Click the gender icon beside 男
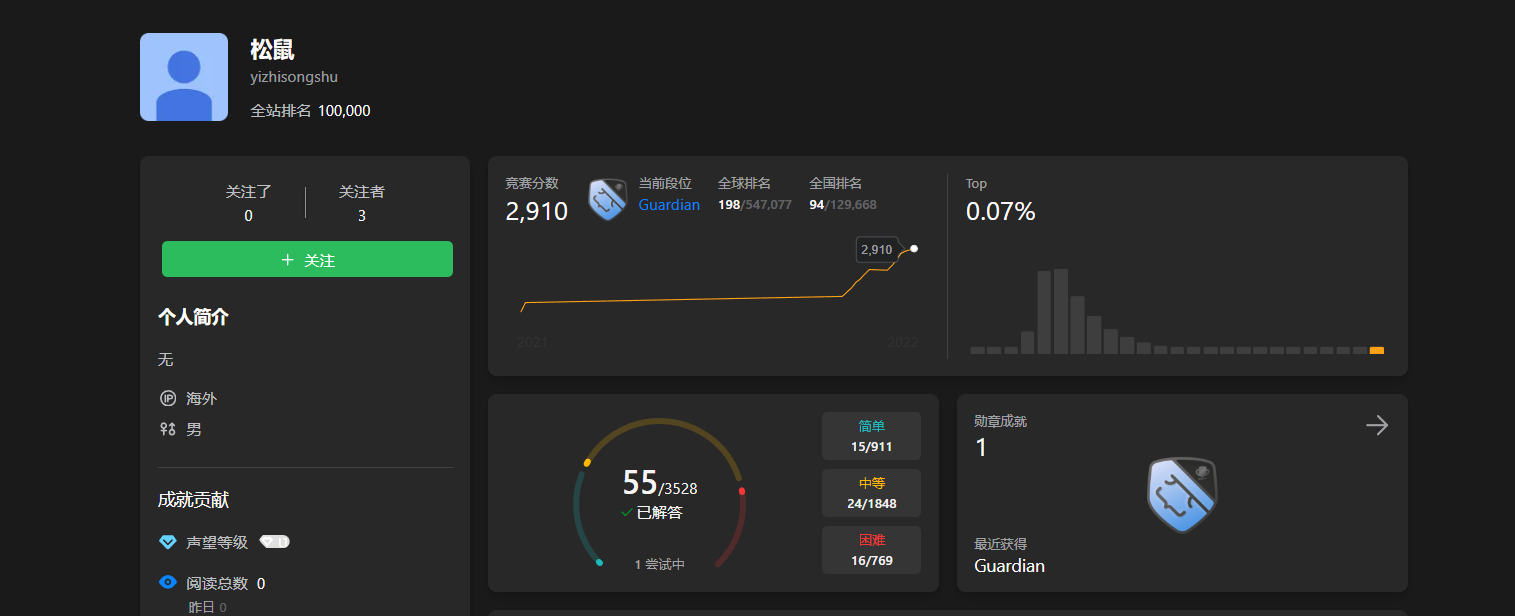 click(x=167, y=429)
